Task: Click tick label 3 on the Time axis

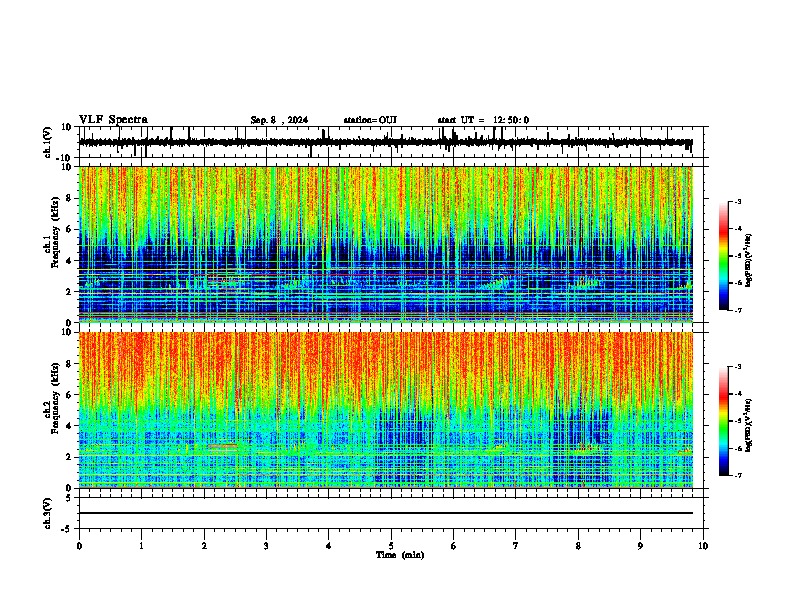Action: pyautogui.click(x=266, y=546)
